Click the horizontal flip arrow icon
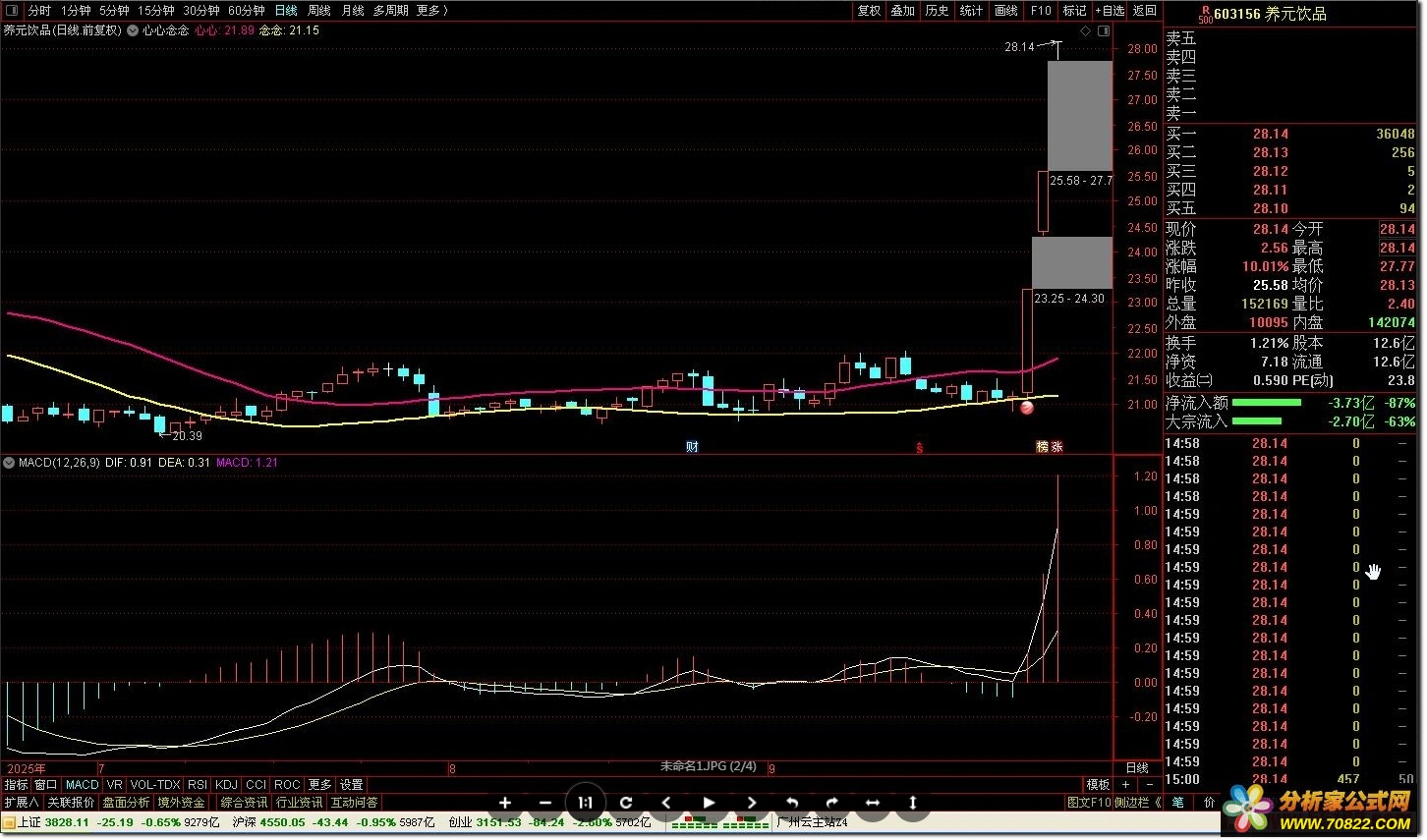Viewport: 1427px width, 840px height. [872, 803]
